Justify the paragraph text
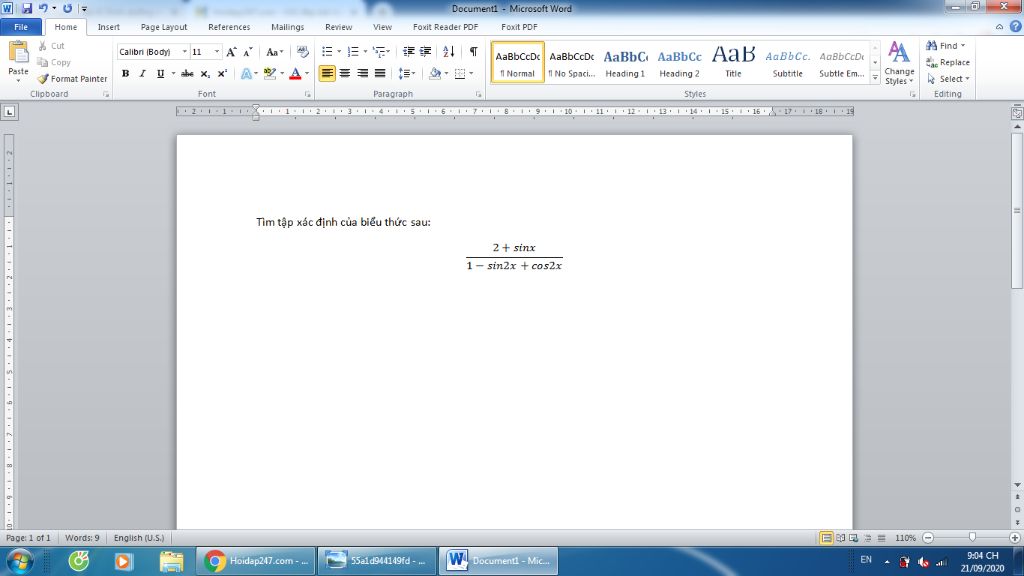The width and height of the screenshot is (1024, 576). [x=380, y=73]
